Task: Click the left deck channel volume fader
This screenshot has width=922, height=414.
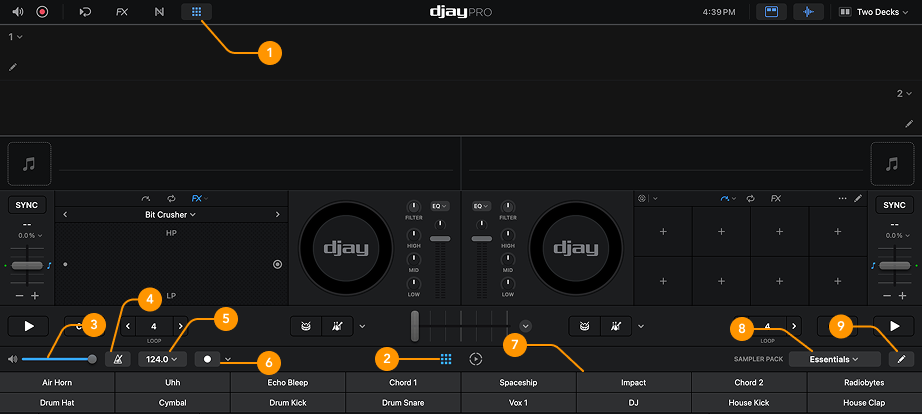Action: tap(440, 239)
